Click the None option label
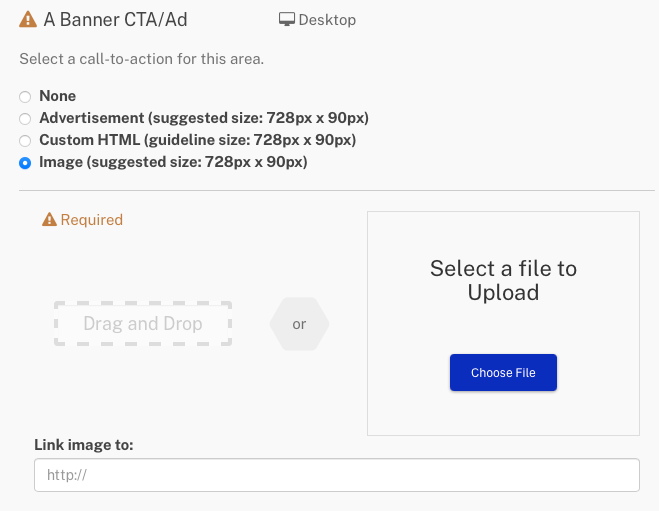Screen dimensions: 659x511 pyautogui.click(x=58, y=96)
